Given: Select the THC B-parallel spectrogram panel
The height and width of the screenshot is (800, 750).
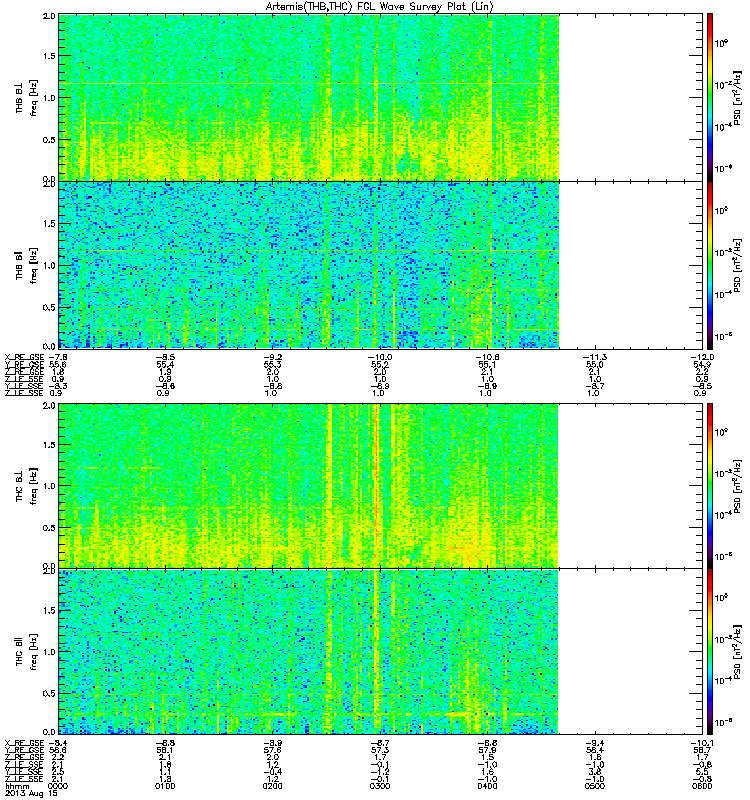Looking at the screenshot, I should coord(309,652).
